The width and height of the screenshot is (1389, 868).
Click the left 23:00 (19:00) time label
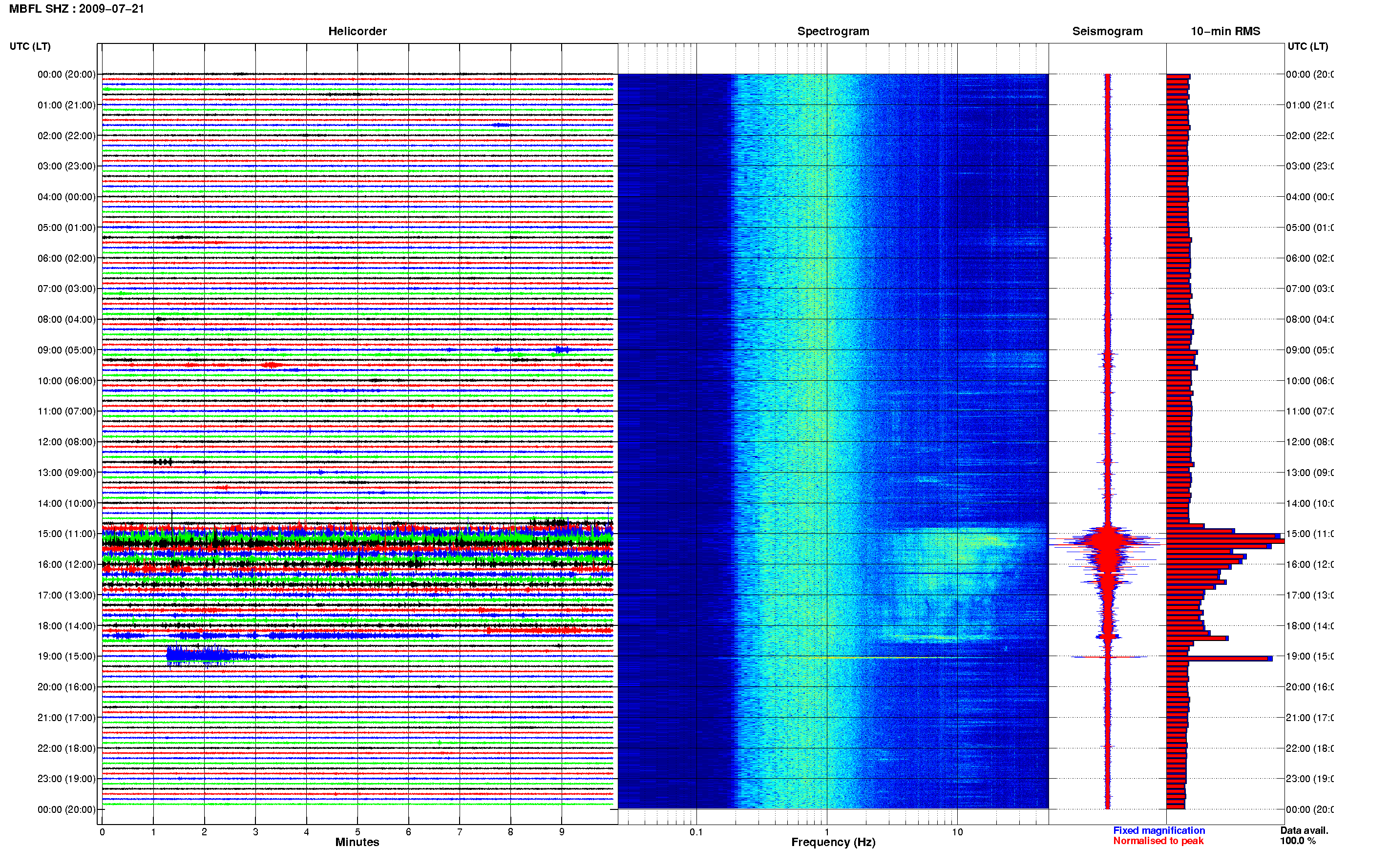pos(66,779)
